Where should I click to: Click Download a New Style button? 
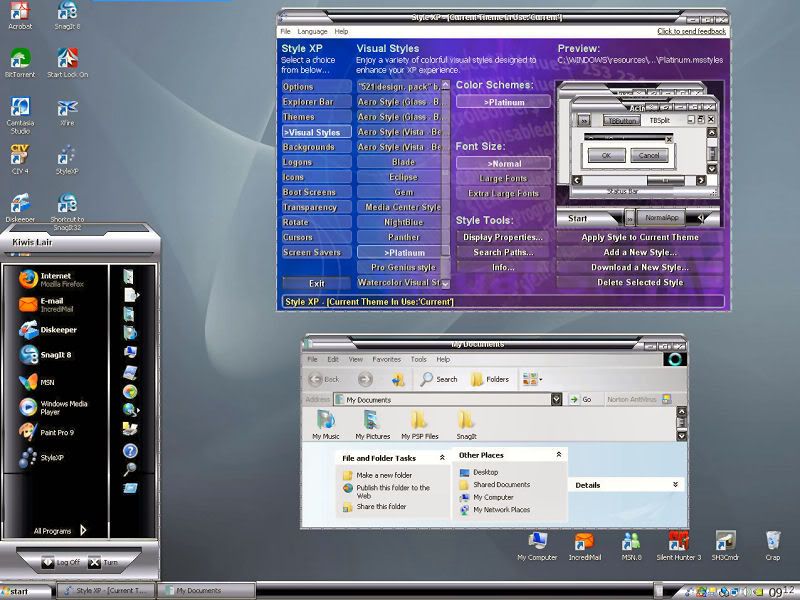(x=640, y=267)
